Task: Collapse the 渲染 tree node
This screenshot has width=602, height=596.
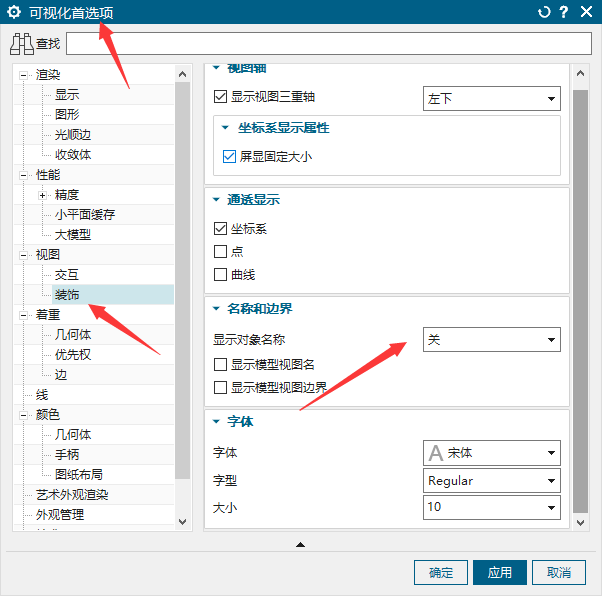Action: tap(24, 75)
